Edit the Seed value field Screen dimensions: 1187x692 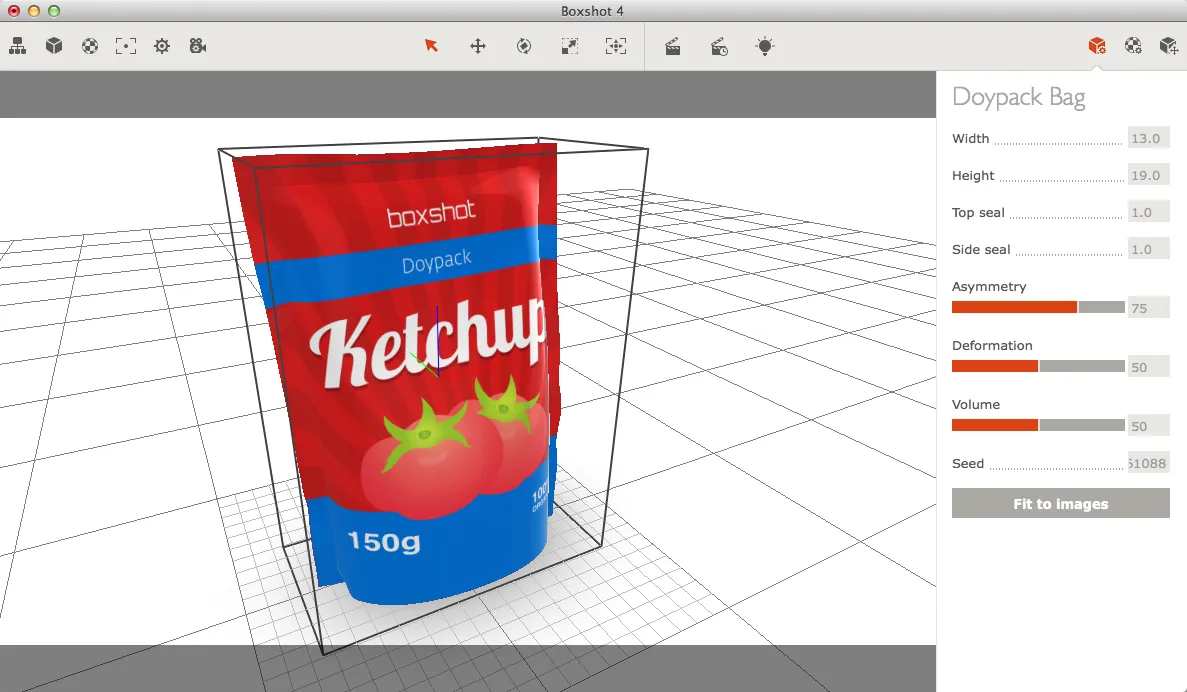point(1148,463)
